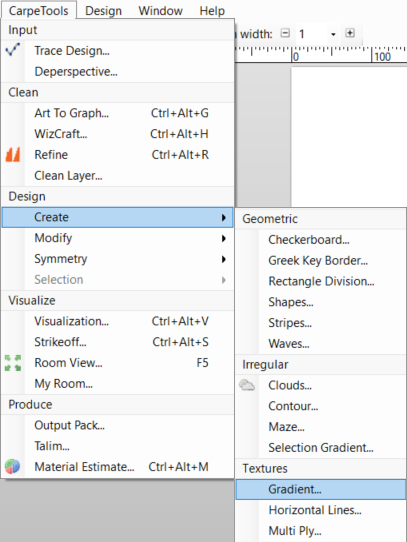
Task: Increase width with the plus button
Action: pyautogui.click(x=350, y=33)
